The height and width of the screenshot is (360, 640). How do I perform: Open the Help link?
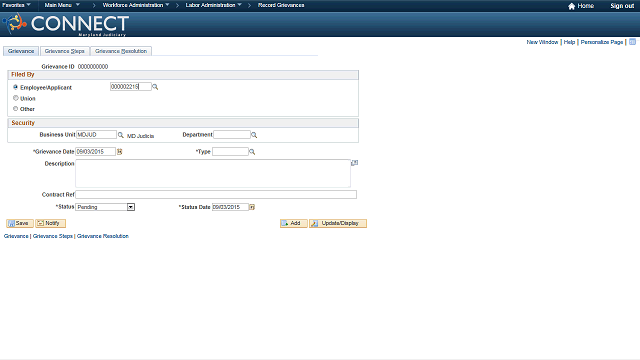coord(569,42)
